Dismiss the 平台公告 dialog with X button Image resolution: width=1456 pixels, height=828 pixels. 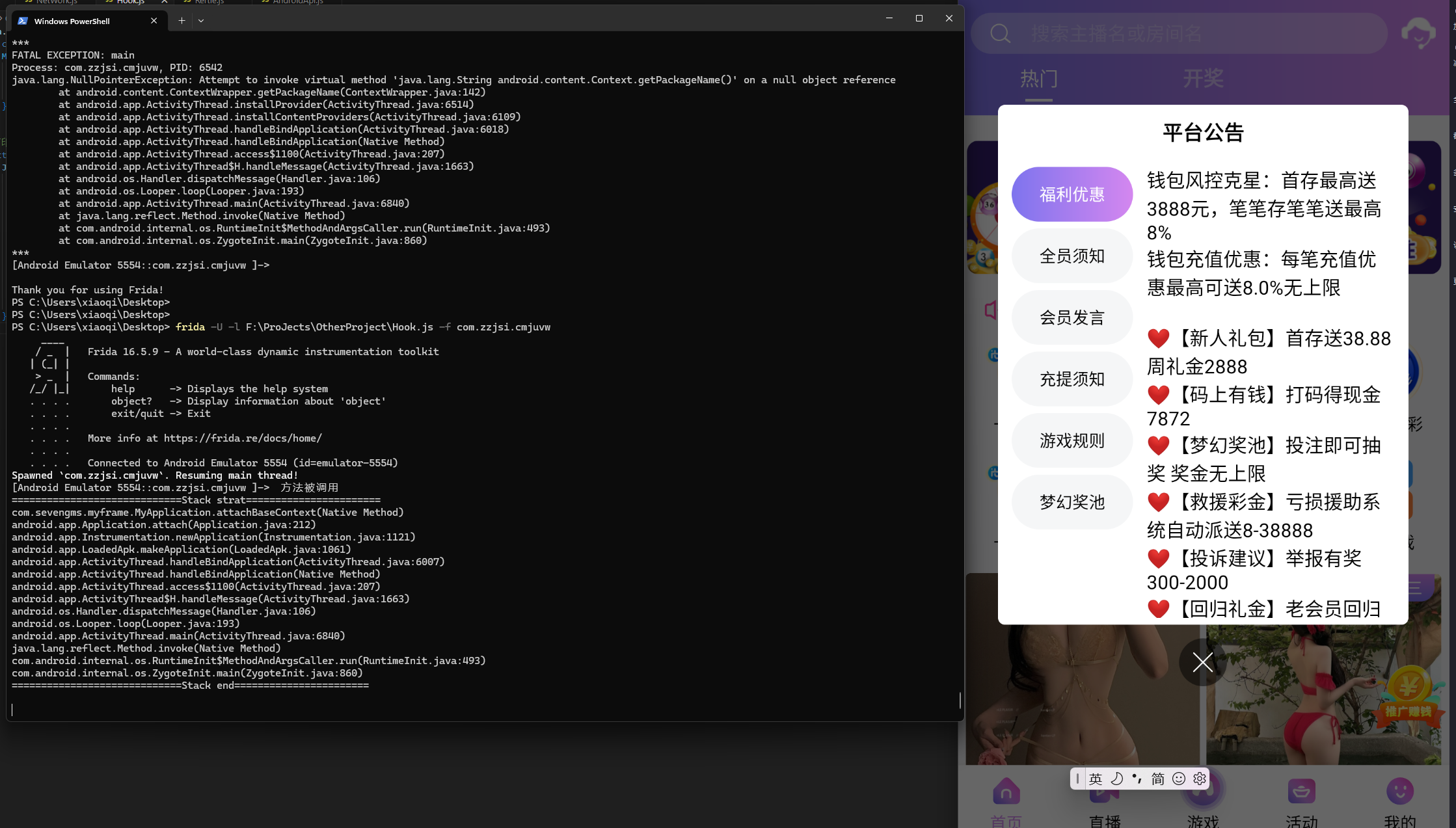point(1202,662)
